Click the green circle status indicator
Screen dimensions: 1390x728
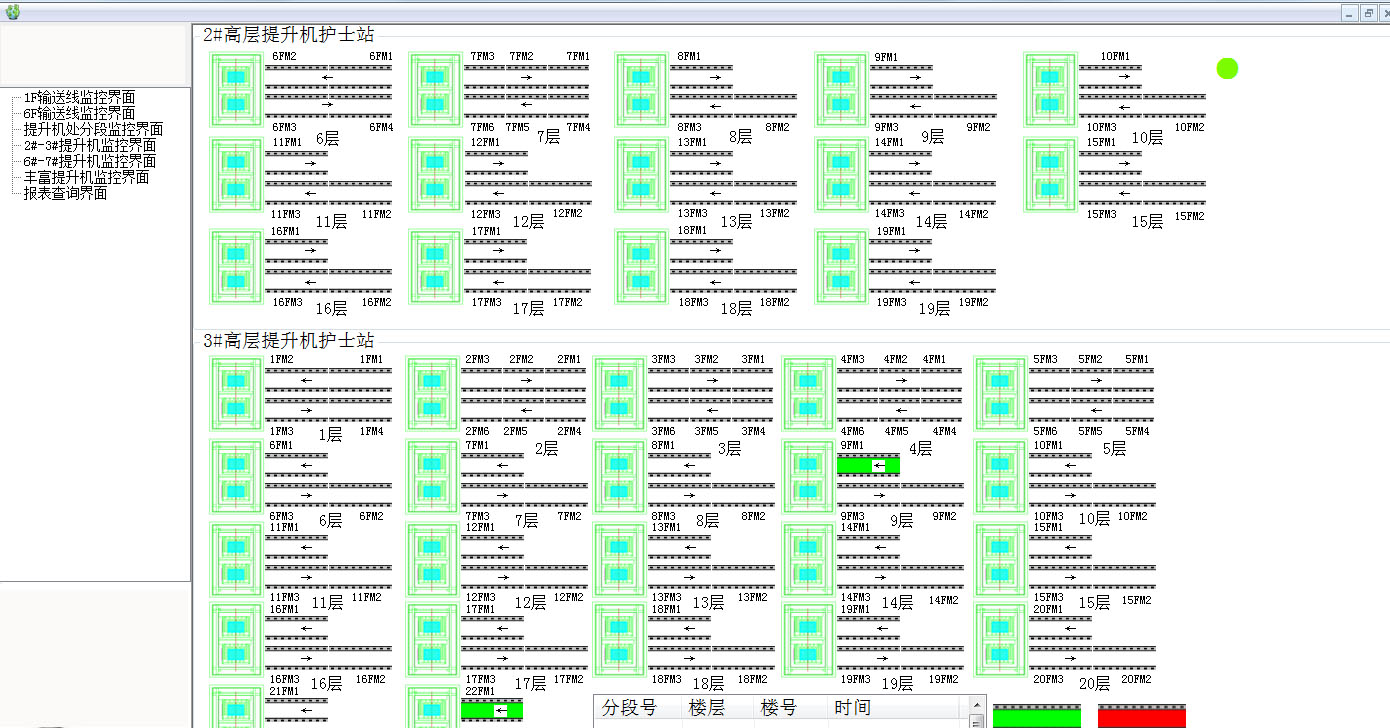point(1227,68)
